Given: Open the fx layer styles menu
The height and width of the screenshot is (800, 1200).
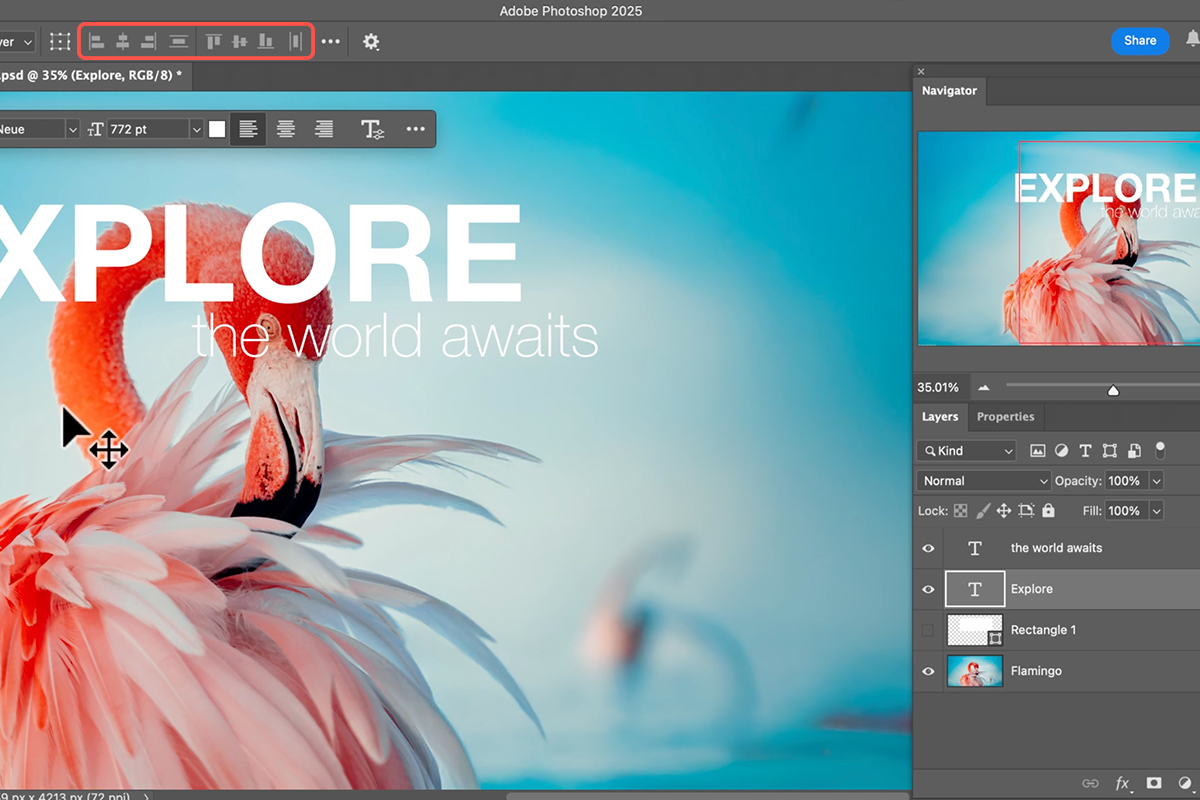Looking at the screenshot, I should point(1121,783).
